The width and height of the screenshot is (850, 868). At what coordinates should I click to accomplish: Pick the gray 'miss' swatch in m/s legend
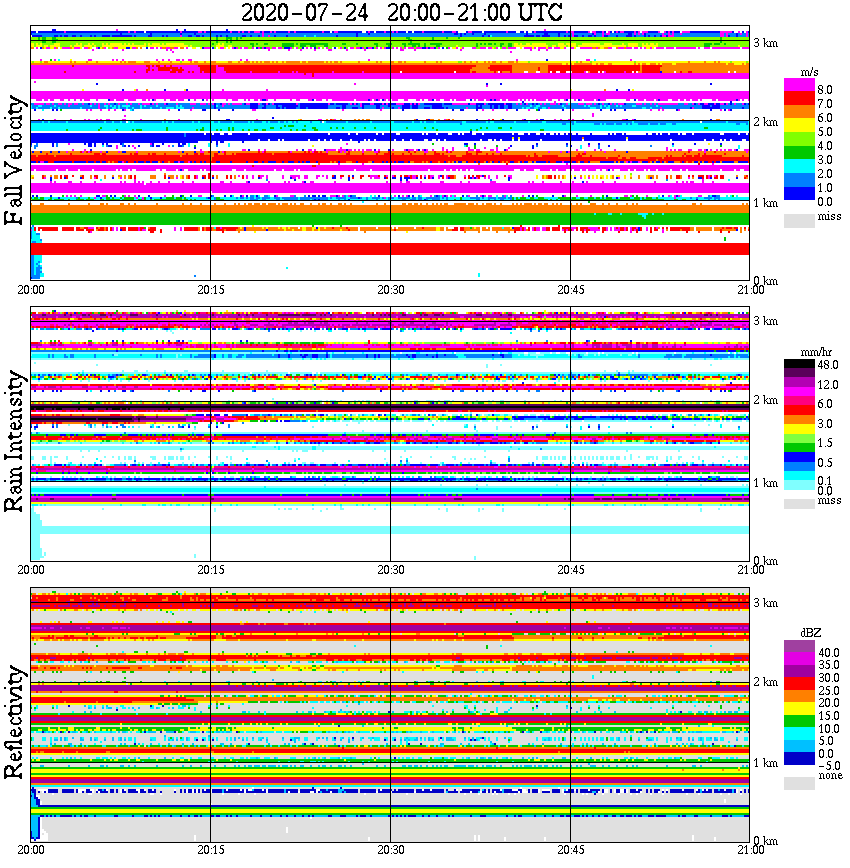point(799,220)
